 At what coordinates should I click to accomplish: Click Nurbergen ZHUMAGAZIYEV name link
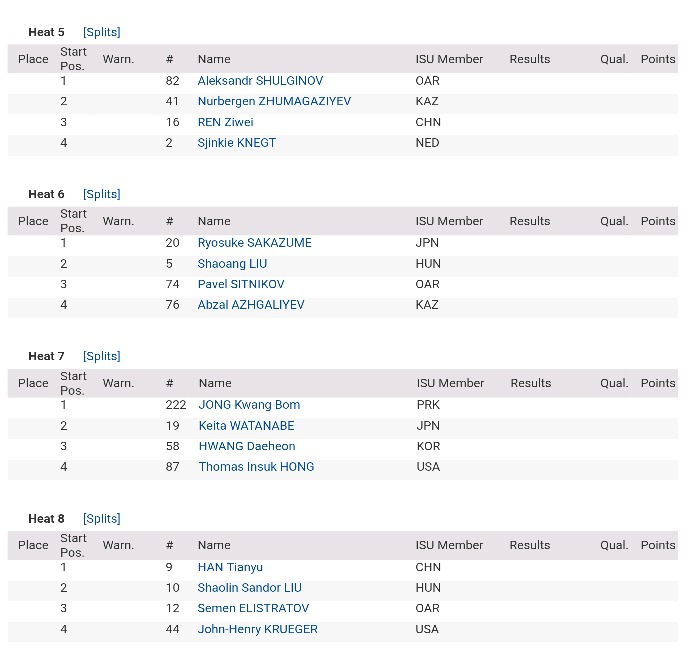pos(274,101)
